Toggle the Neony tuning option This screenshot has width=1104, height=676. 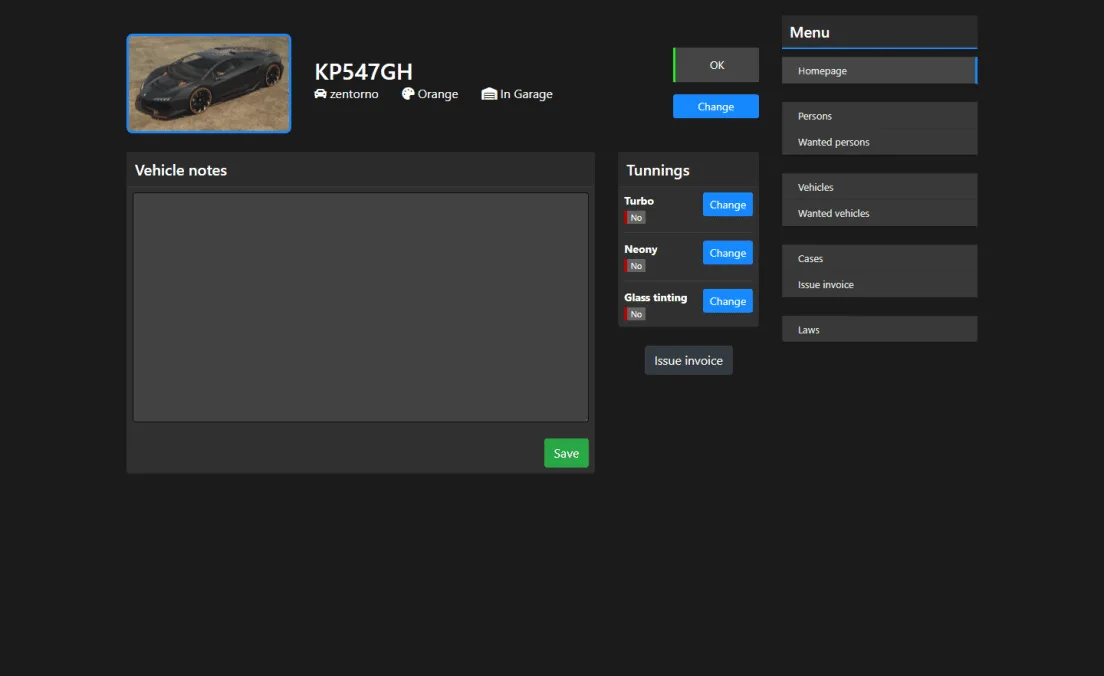pos(727,252)
